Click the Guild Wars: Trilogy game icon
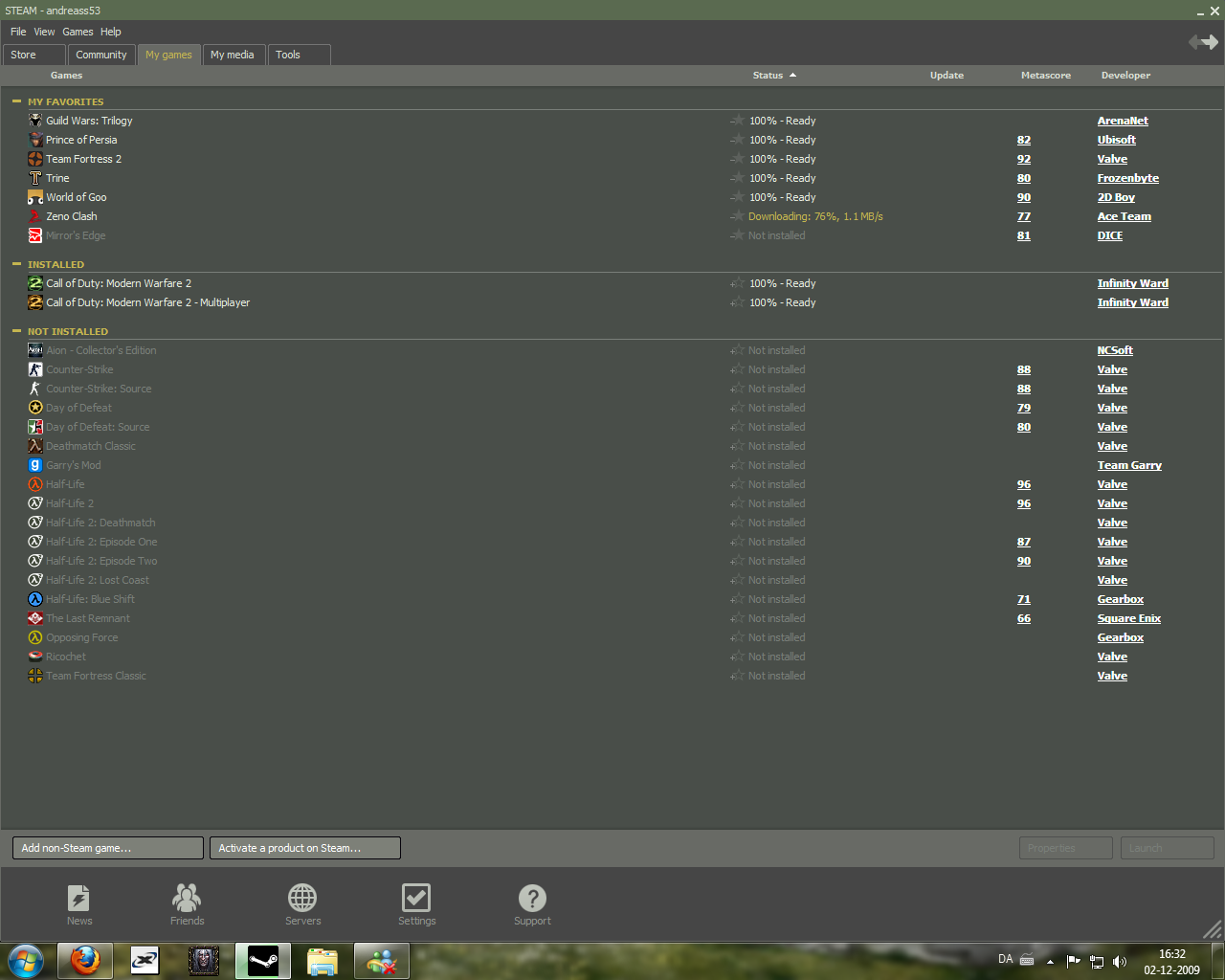The height and width of the screenshot is (980, 1225). (35, 121)
